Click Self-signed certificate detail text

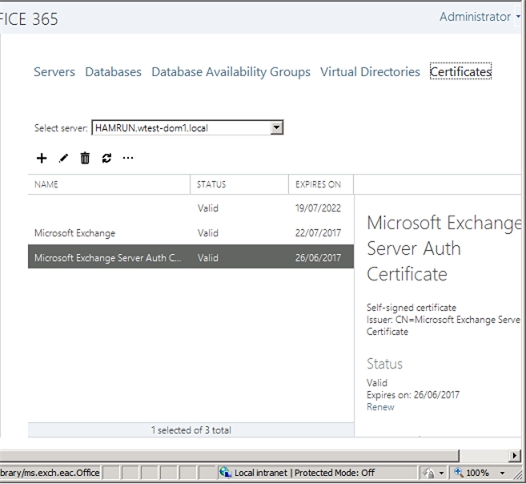point(411,308)
